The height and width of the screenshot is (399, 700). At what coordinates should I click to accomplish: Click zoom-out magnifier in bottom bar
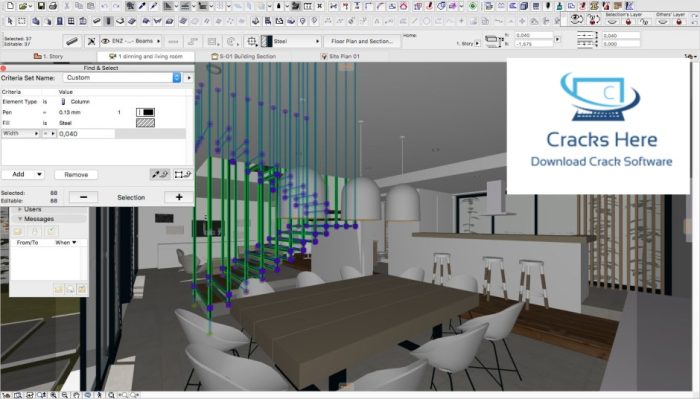[x=65, y=395]
